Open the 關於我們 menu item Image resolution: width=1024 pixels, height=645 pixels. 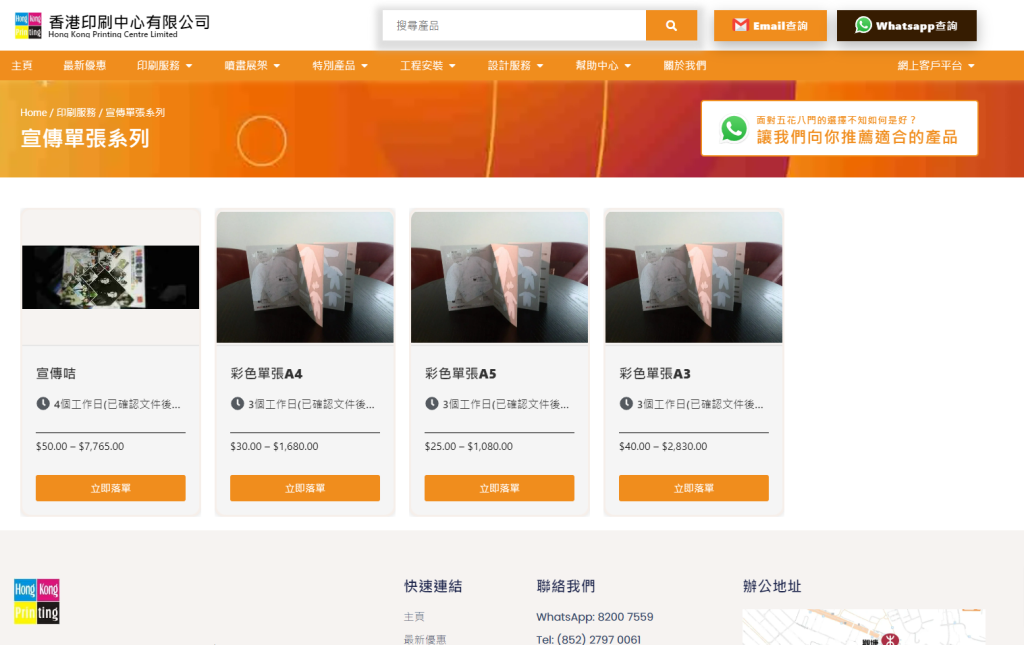(x=684, y=66)
